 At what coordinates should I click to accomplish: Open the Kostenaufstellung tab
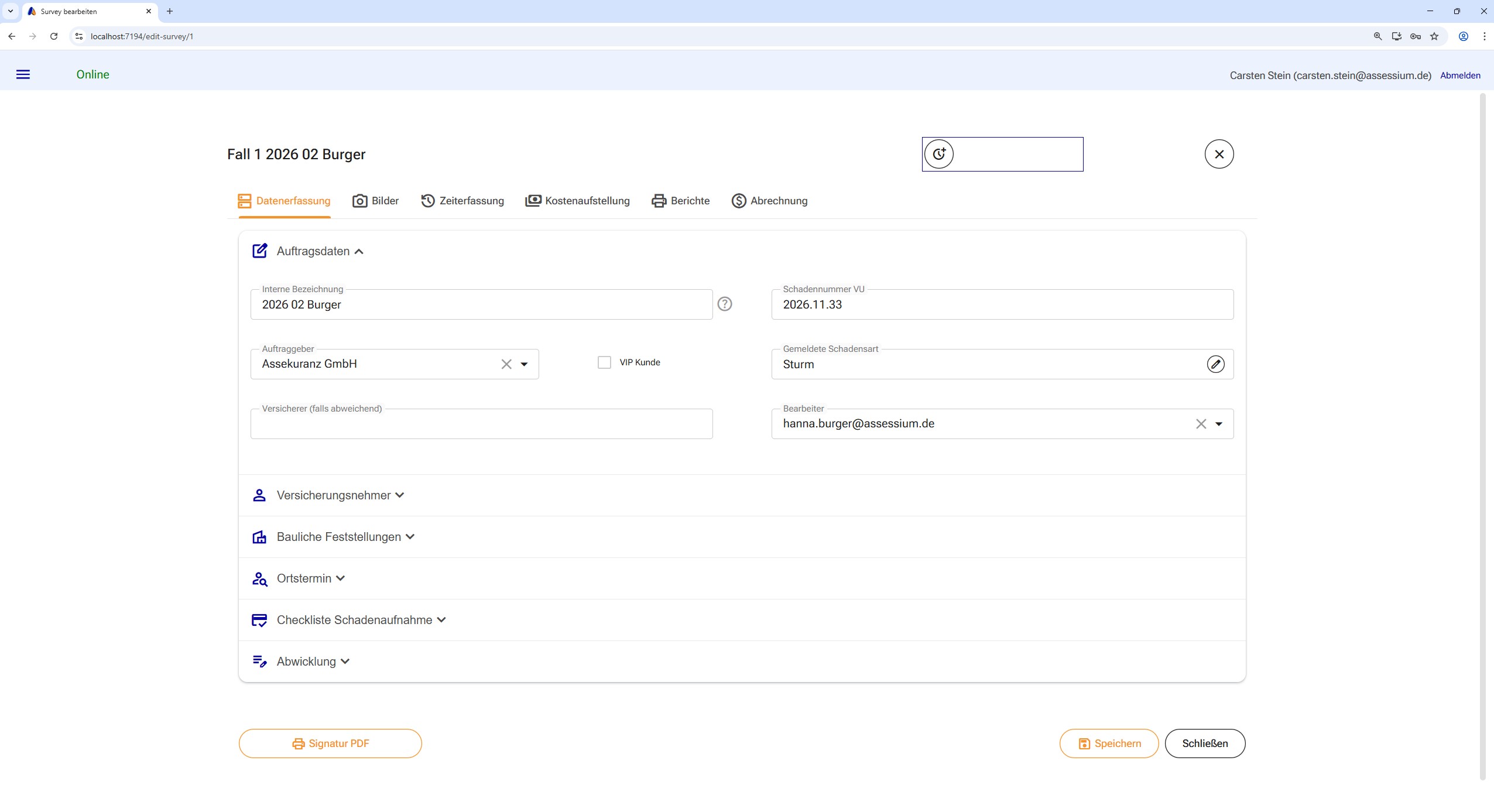point(578,201)
